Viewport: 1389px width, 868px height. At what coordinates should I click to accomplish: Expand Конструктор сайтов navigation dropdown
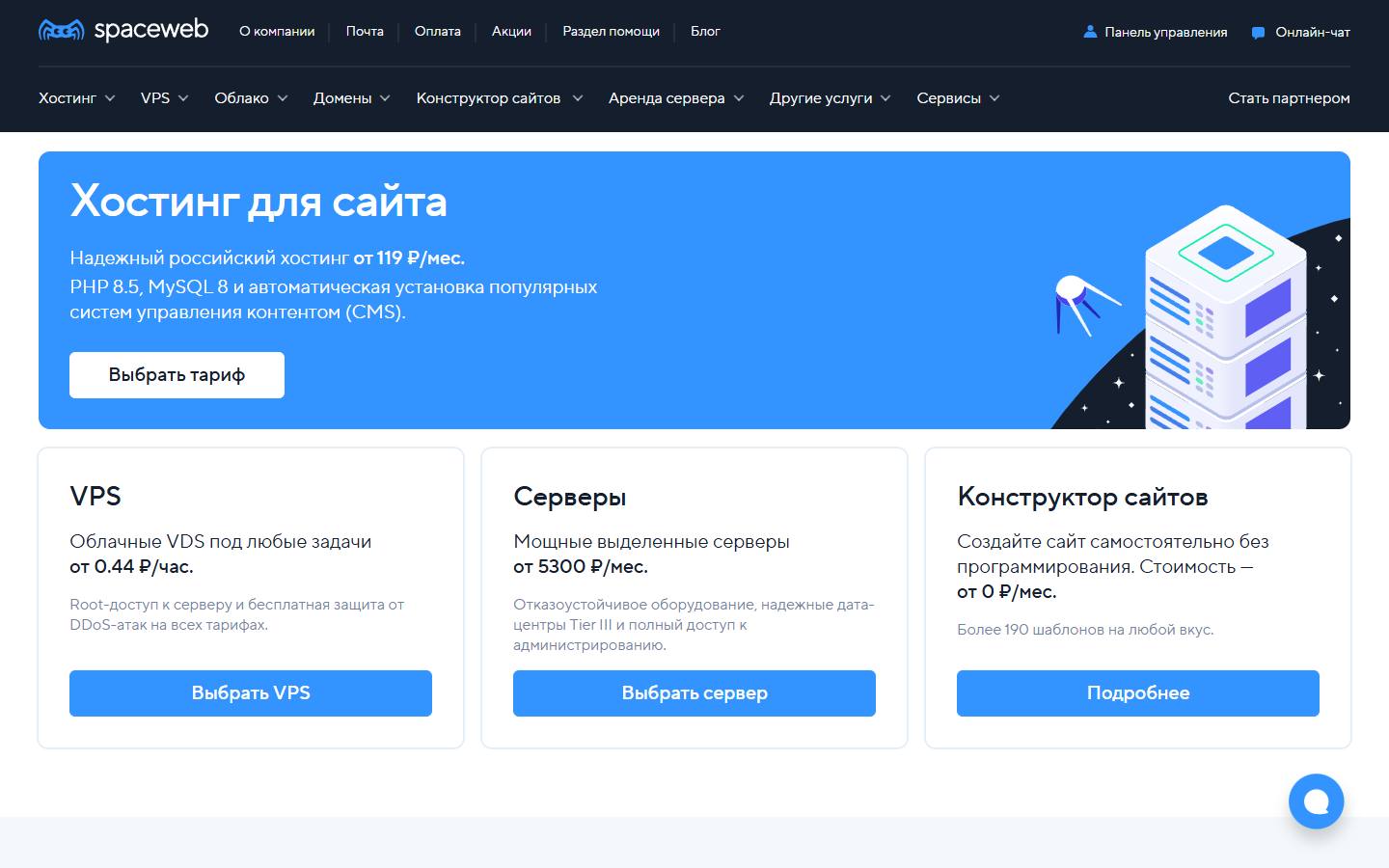click(500, 98)
